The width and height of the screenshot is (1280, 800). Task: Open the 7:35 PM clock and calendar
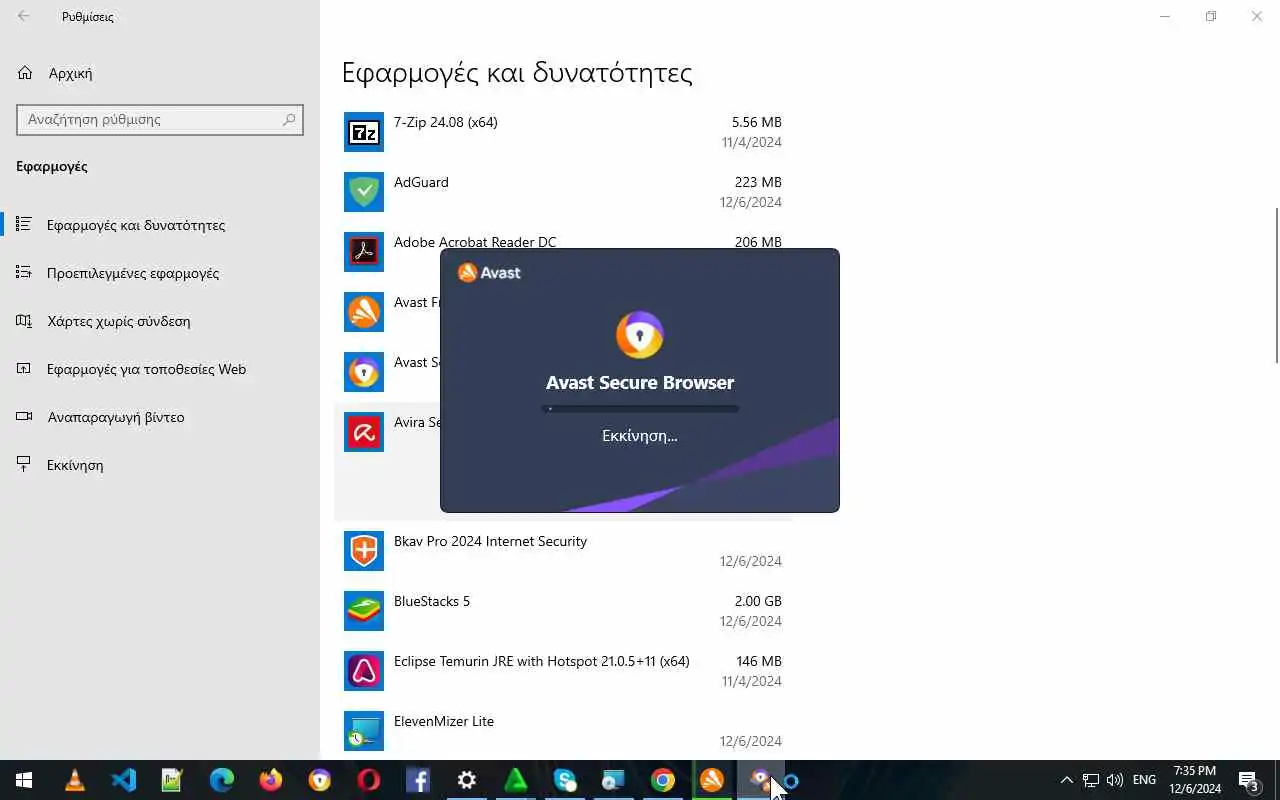point(1195,780)
